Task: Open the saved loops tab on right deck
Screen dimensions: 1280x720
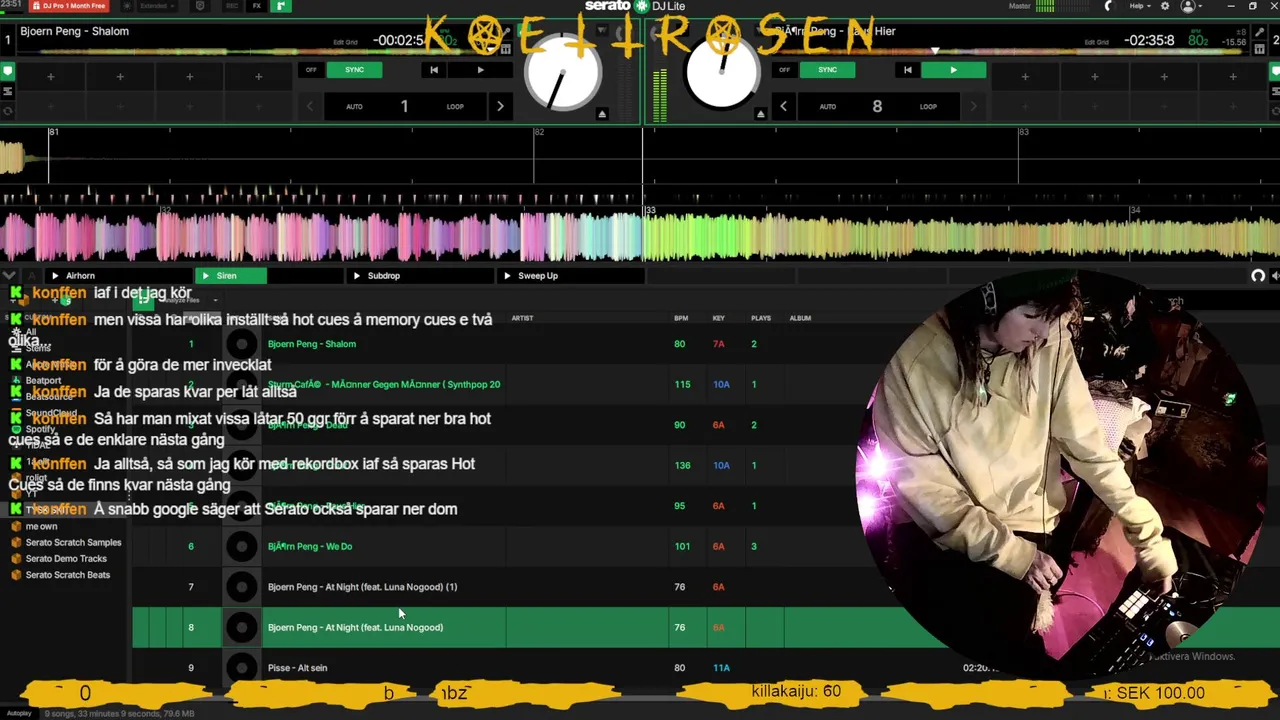Action: (1273, 91)
